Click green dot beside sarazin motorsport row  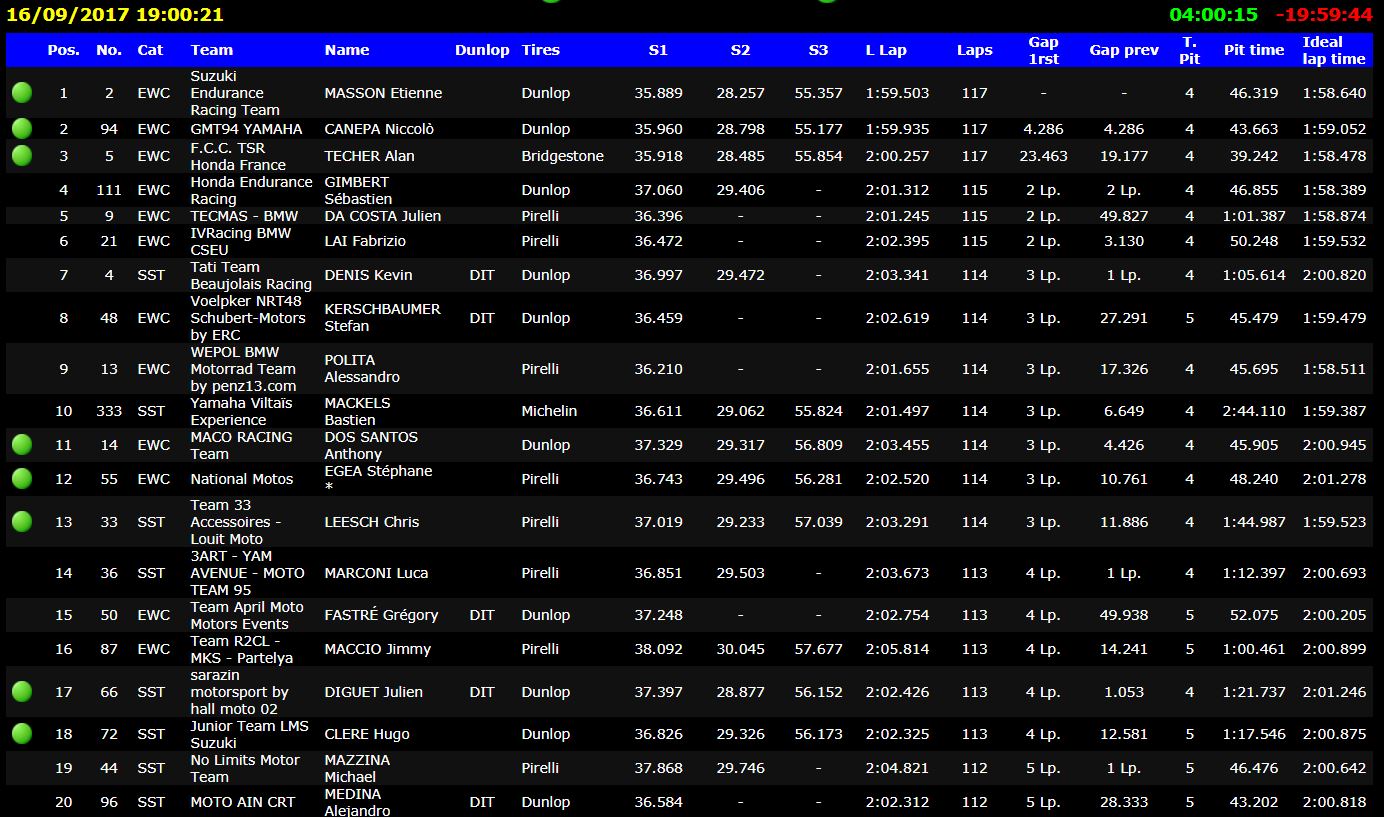pyautogui.click(x=22, y=692)
